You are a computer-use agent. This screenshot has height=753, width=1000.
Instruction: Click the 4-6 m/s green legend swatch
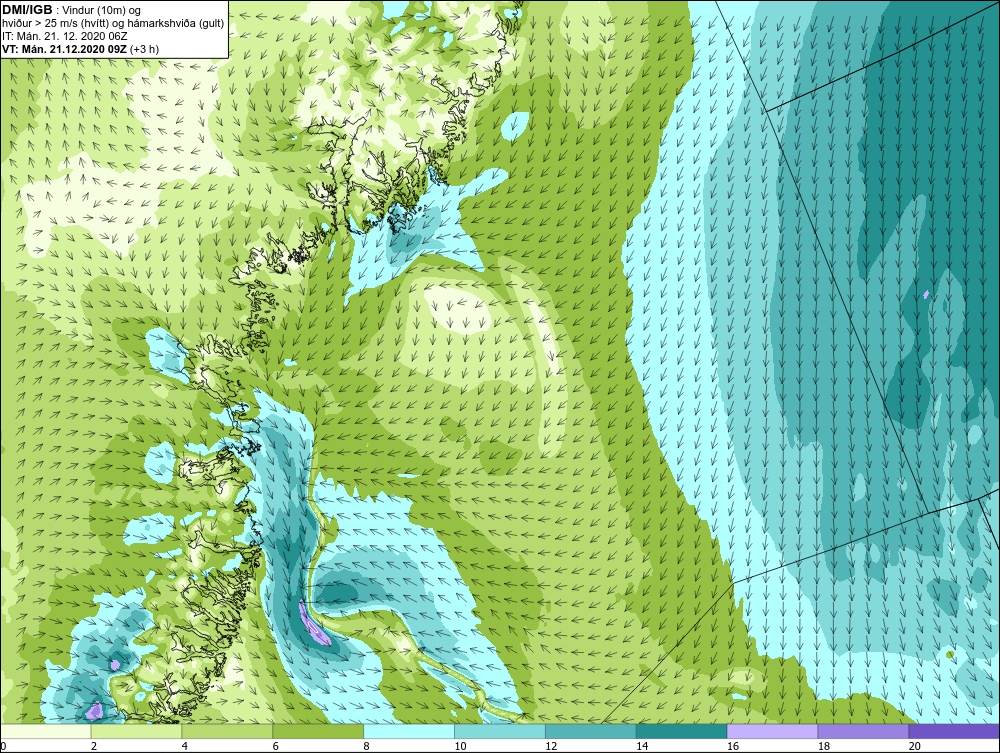(228, 731)
